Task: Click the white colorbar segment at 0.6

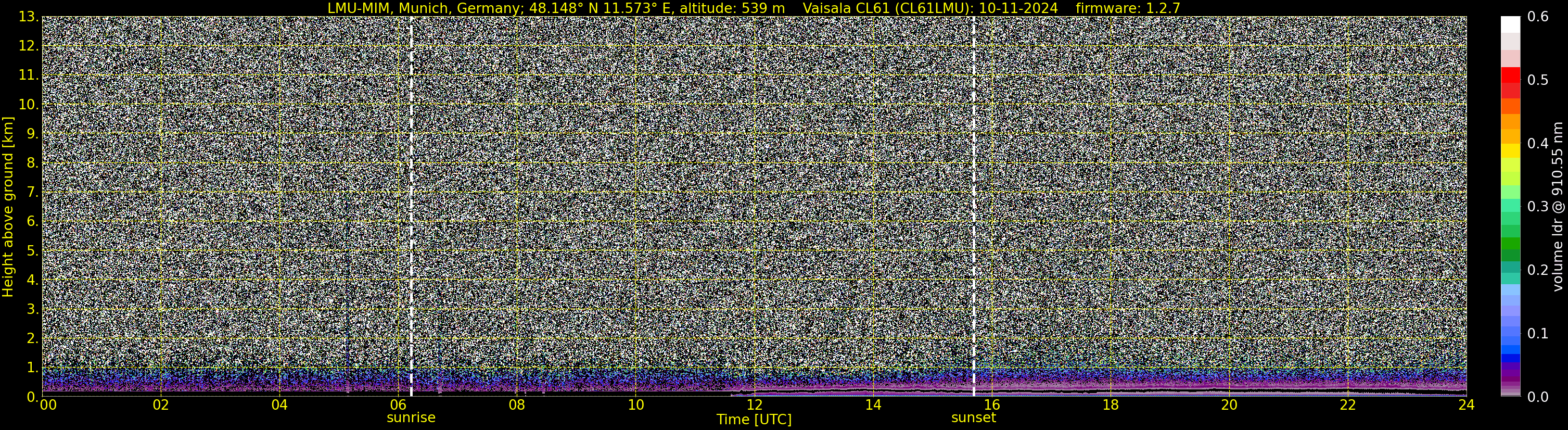Action: coord(1510,24)
